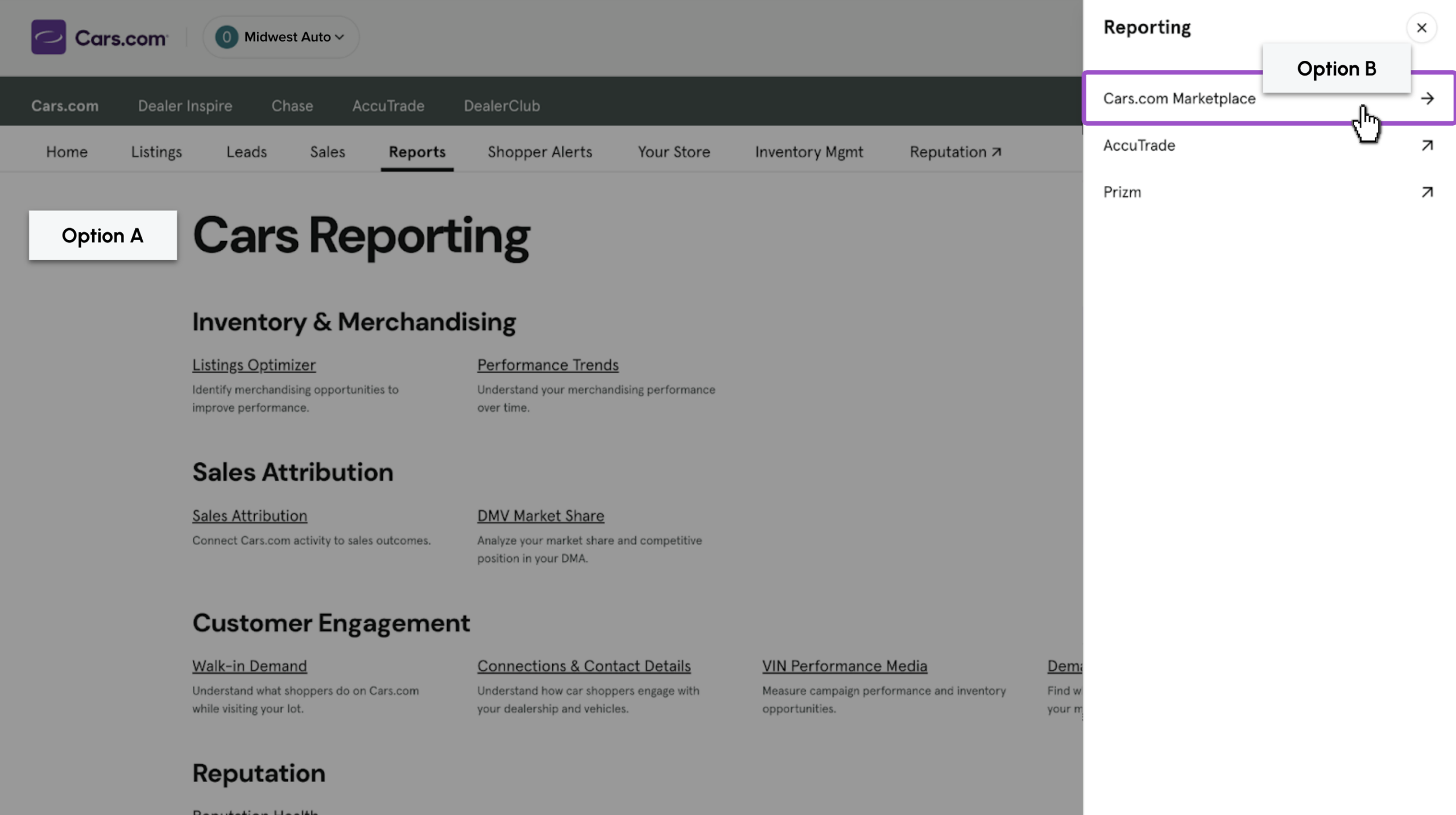Switch to the DealerClub tab
The image size is (1456, 815).
coord(502,106)
